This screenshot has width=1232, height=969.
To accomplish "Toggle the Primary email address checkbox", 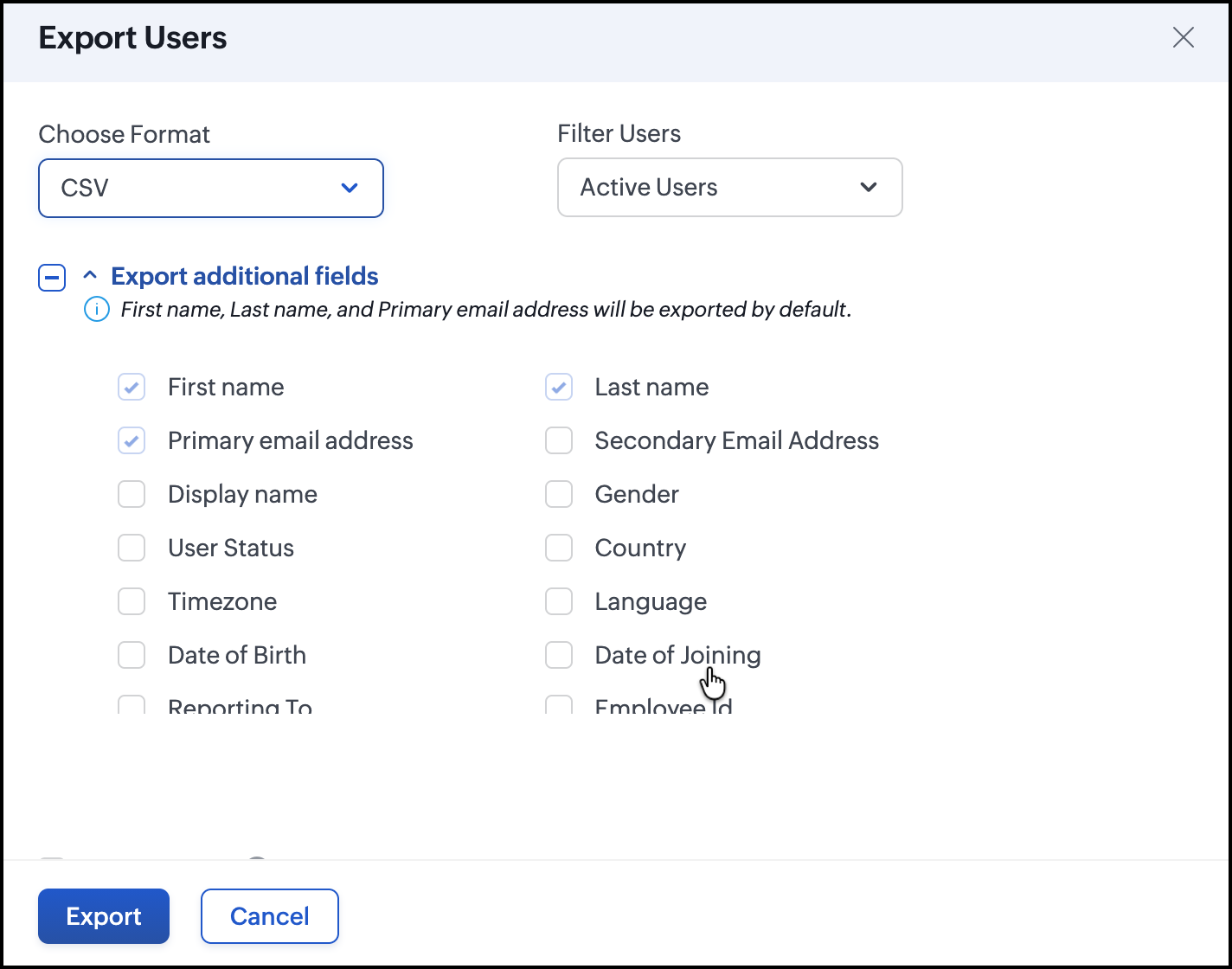I will [132, 440].
